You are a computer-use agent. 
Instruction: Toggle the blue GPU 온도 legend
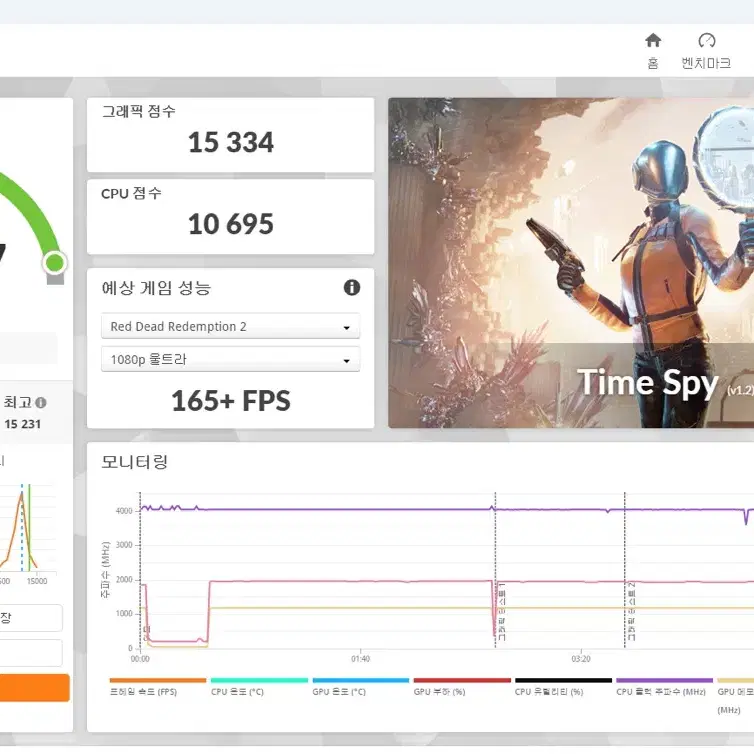[x=361, y=687]
